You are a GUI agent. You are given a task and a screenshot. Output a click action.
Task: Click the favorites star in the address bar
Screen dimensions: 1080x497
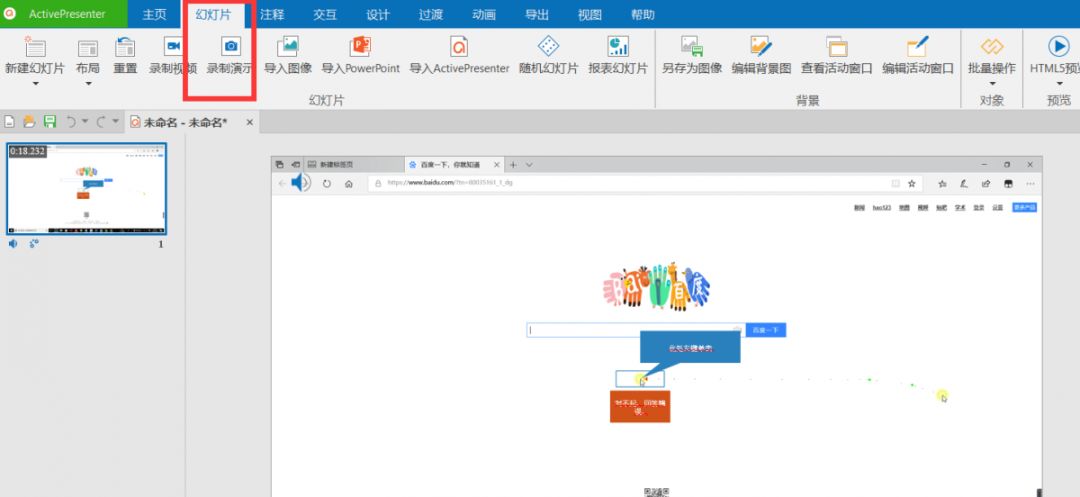pos(911,184)
